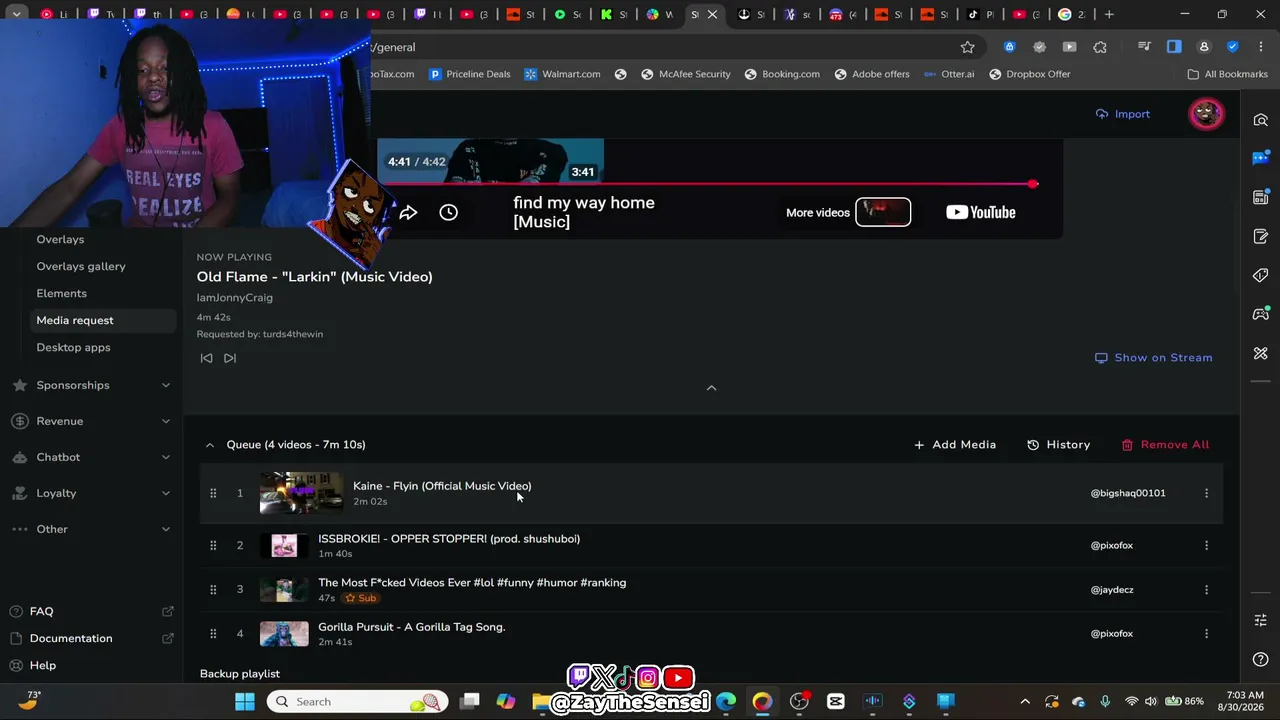Open Elements in the sidebar
The height and width of the screenshot is (720, 1280).
click(61, 293)
